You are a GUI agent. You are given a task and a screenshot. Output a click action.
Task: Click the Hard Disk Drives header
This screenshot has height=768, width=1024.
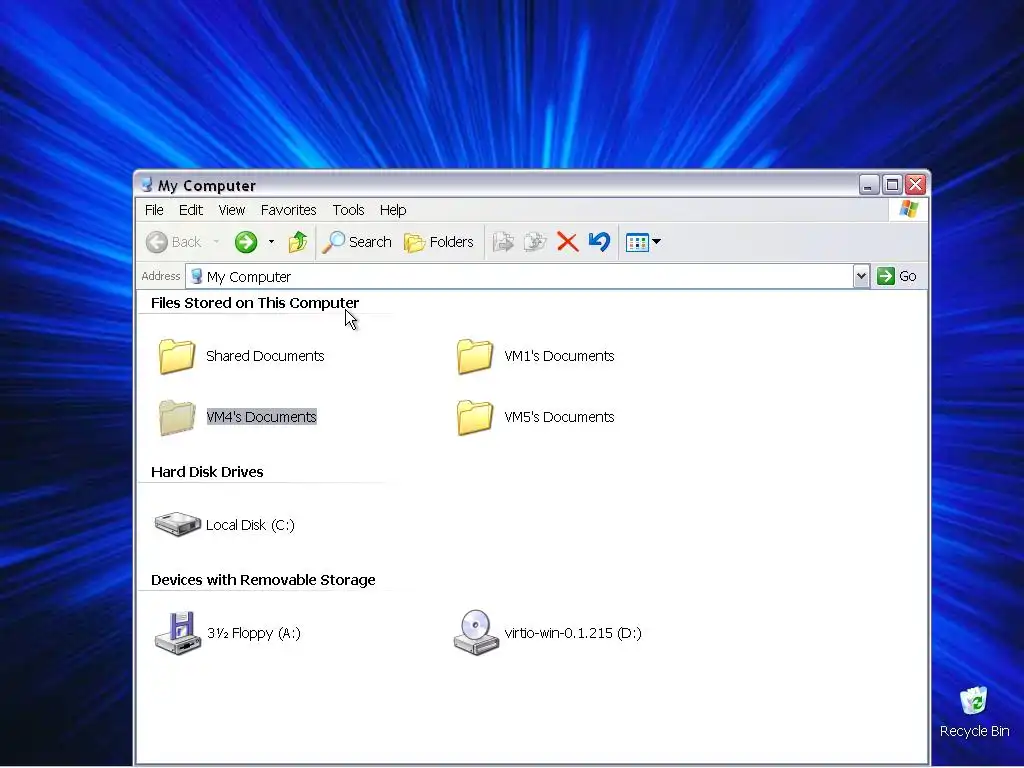(x=207, y=472)
